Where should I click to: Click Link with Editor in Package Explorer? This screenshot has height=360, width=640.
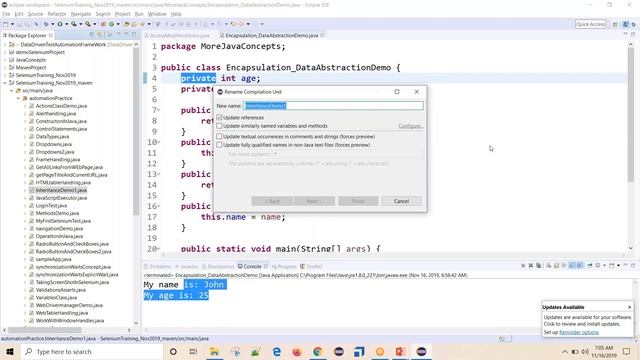(x=100, y=35)
